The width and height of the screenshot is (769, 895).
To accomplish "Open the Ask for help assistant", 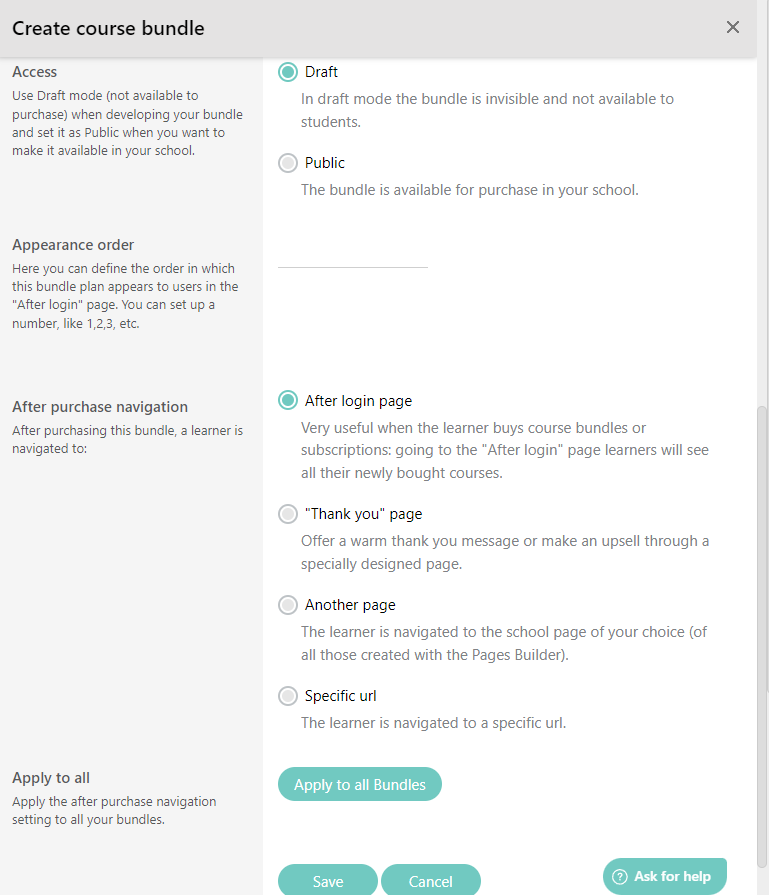I will point(664,875).
